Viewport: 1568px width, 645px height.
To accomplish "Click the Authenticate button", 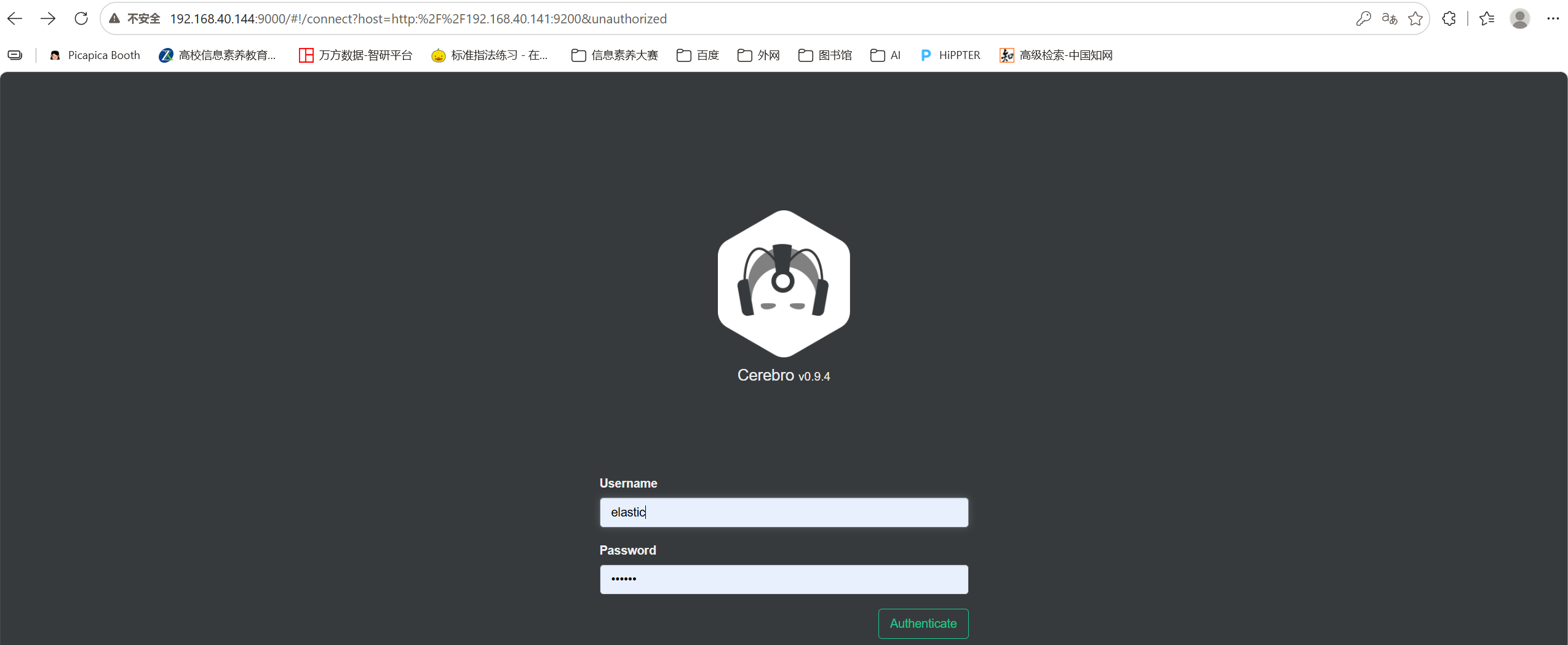I will (923, 623).
